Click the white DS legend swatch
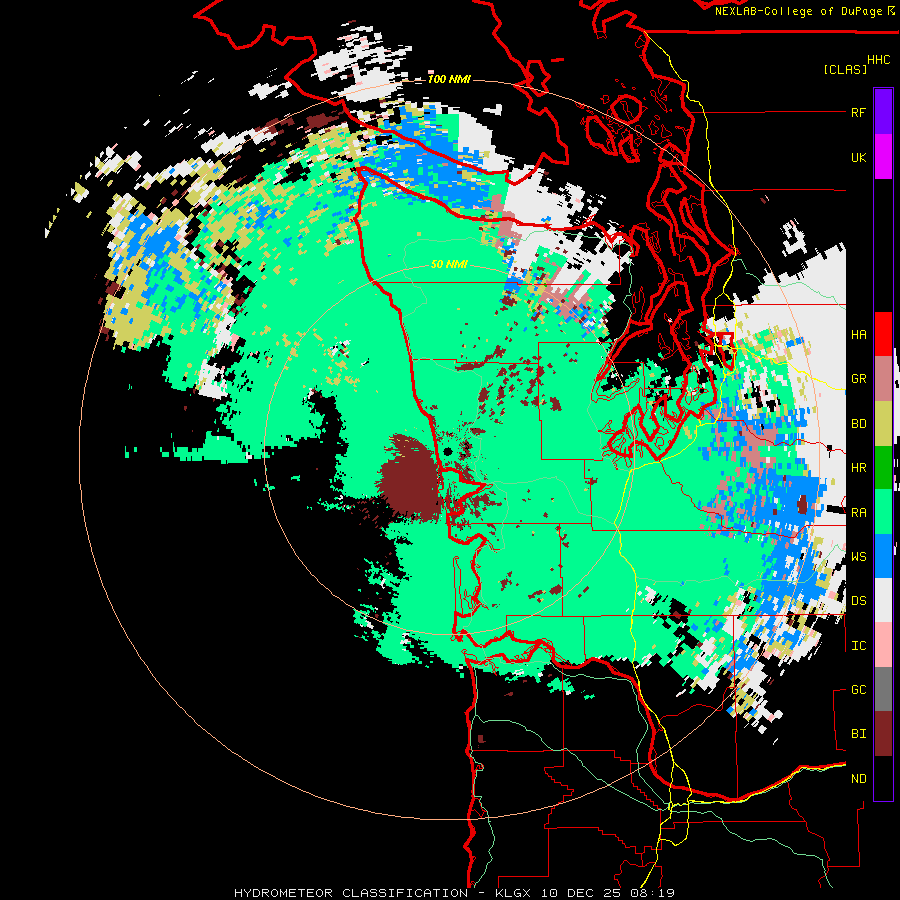This screenshot has width=900, height=900. pyautogui.click(x=883, y=600)
